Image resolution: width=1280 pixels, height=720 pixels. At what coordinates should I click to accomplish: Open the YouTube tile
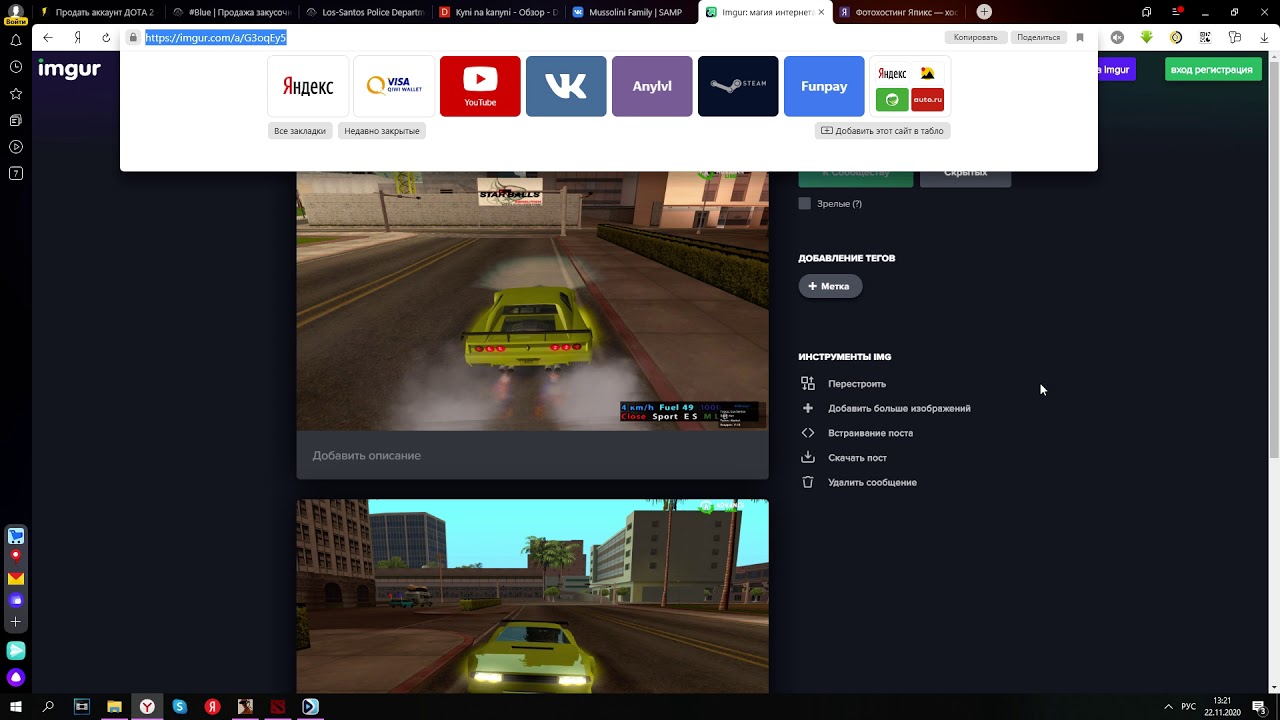(x=480, y=86)
